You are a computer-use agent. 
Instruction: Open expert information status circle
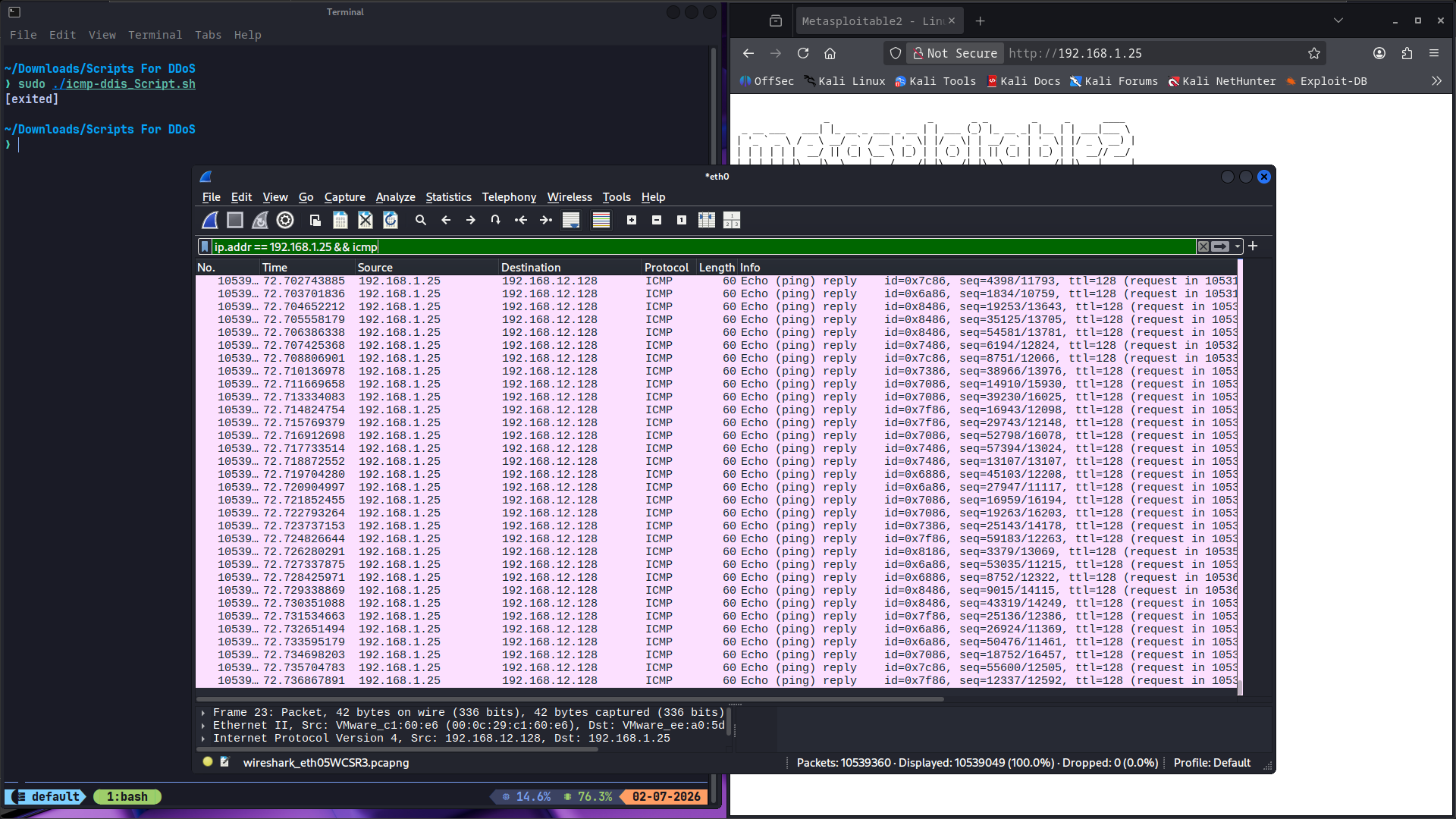coord(208,762)
